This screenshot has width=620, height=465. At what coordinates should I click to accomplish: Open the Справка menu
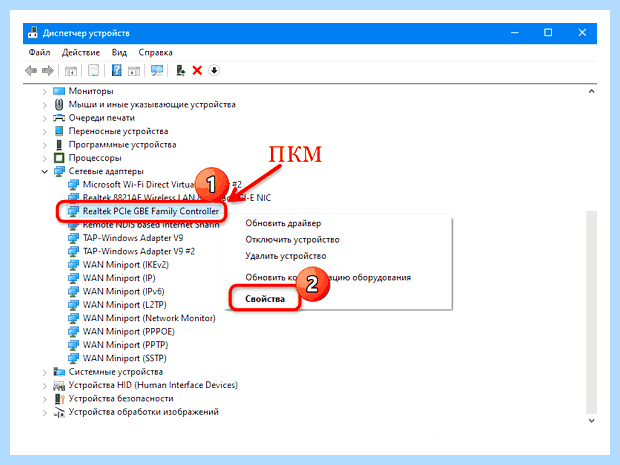click(155, 53)
